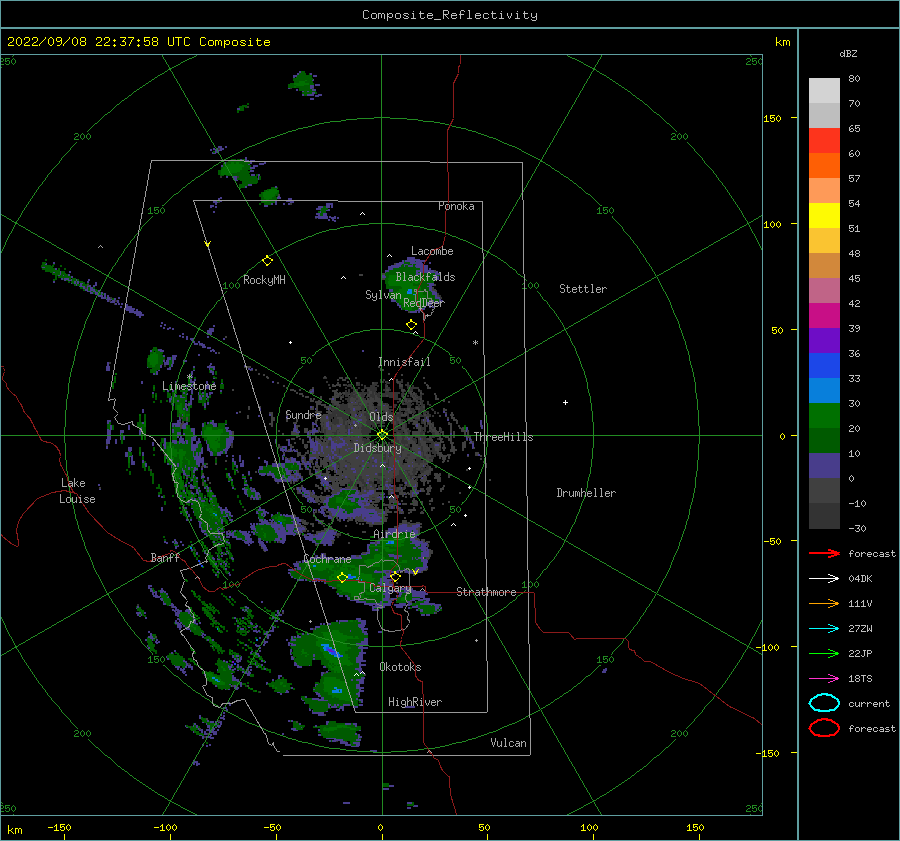
Task: Click the yellow radar marker at Didsbury center
Action: tap(382, 435)
